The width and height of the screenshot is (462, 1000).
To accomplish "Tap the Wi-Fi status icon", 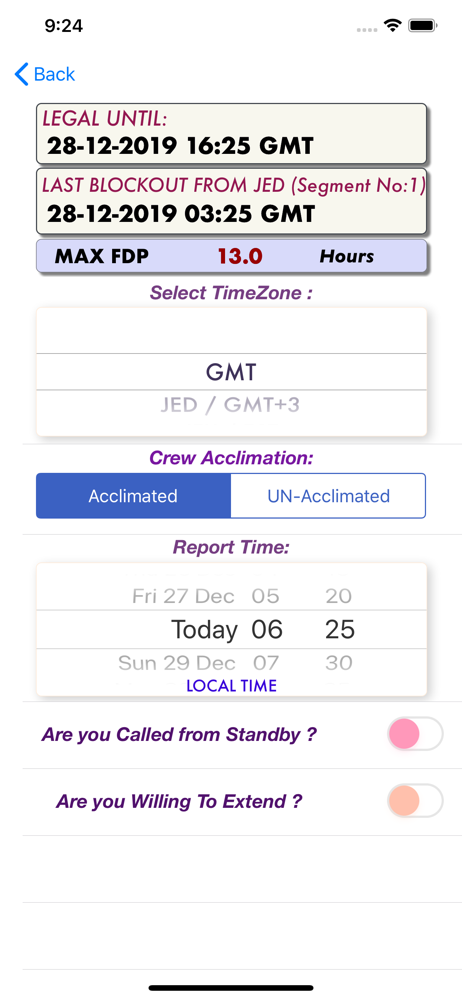I will coord(392,26).
